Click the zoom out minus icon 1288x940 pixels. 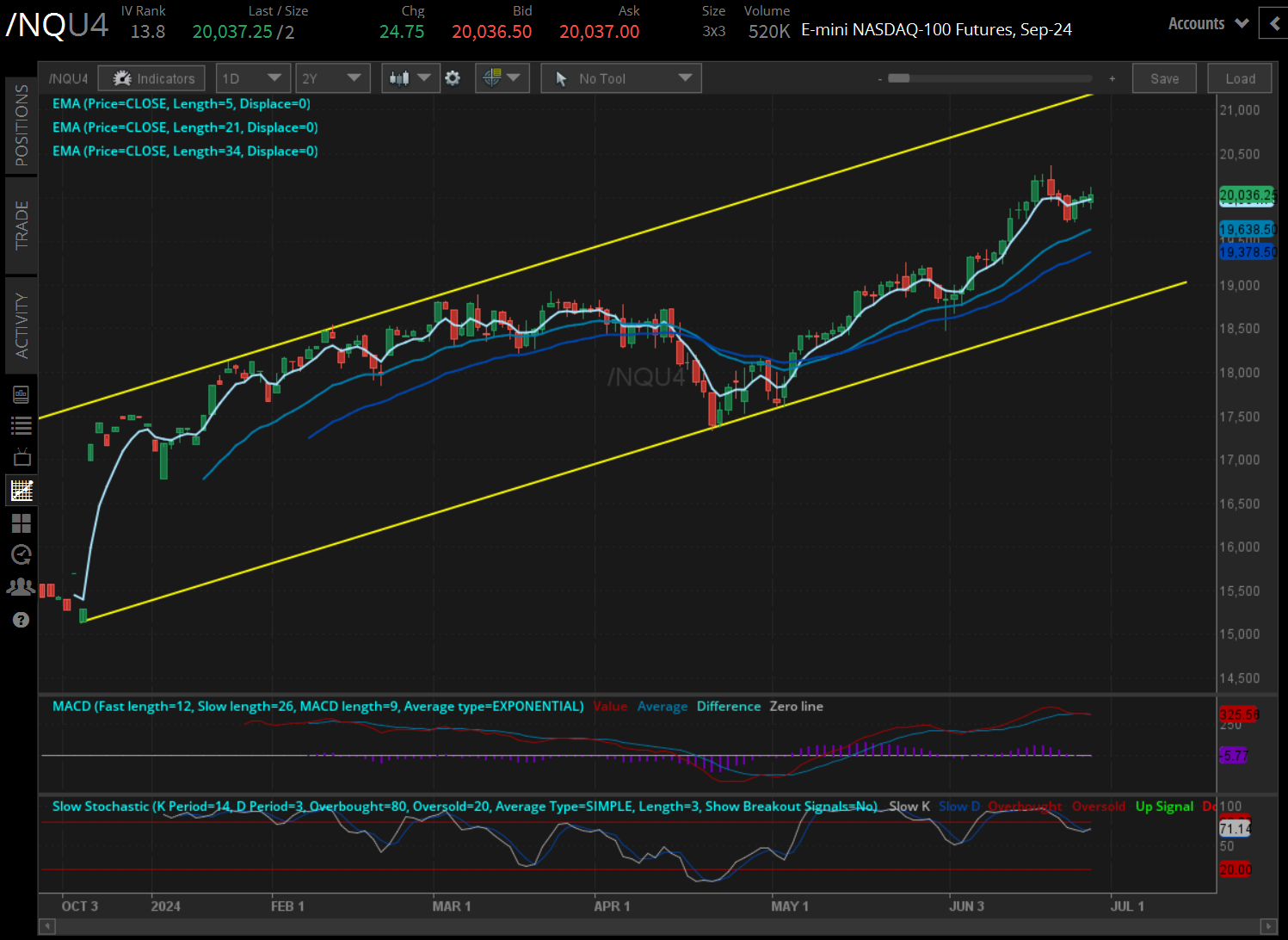click(880, 79)
